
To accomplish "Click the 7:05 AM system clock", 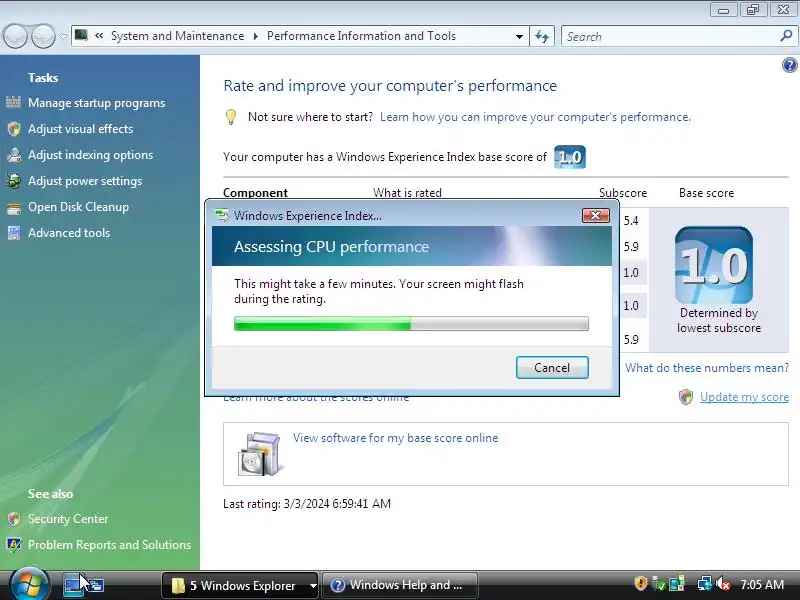I will [762, 584].
